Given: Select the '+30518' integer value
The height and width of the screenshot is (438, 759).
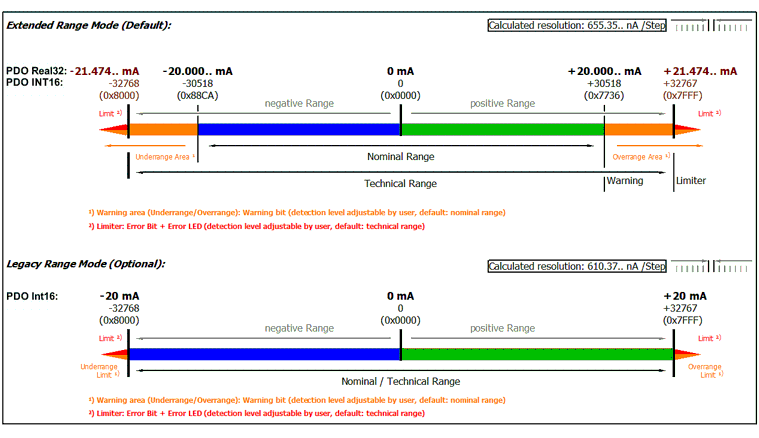Looking at the screenshot, I should 604,83.
